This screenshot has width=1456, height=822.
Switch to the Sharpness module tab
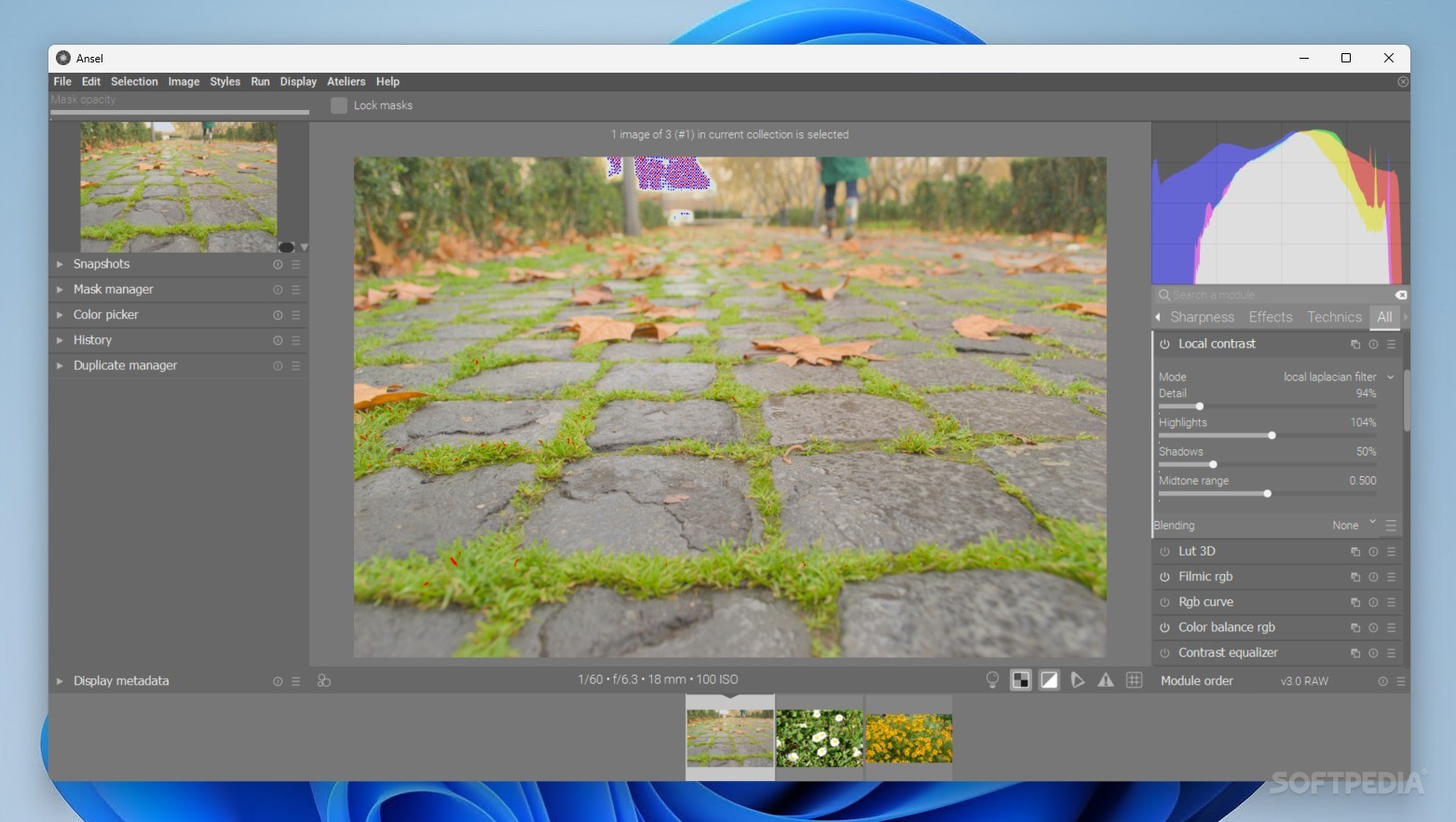point(1202,317)
